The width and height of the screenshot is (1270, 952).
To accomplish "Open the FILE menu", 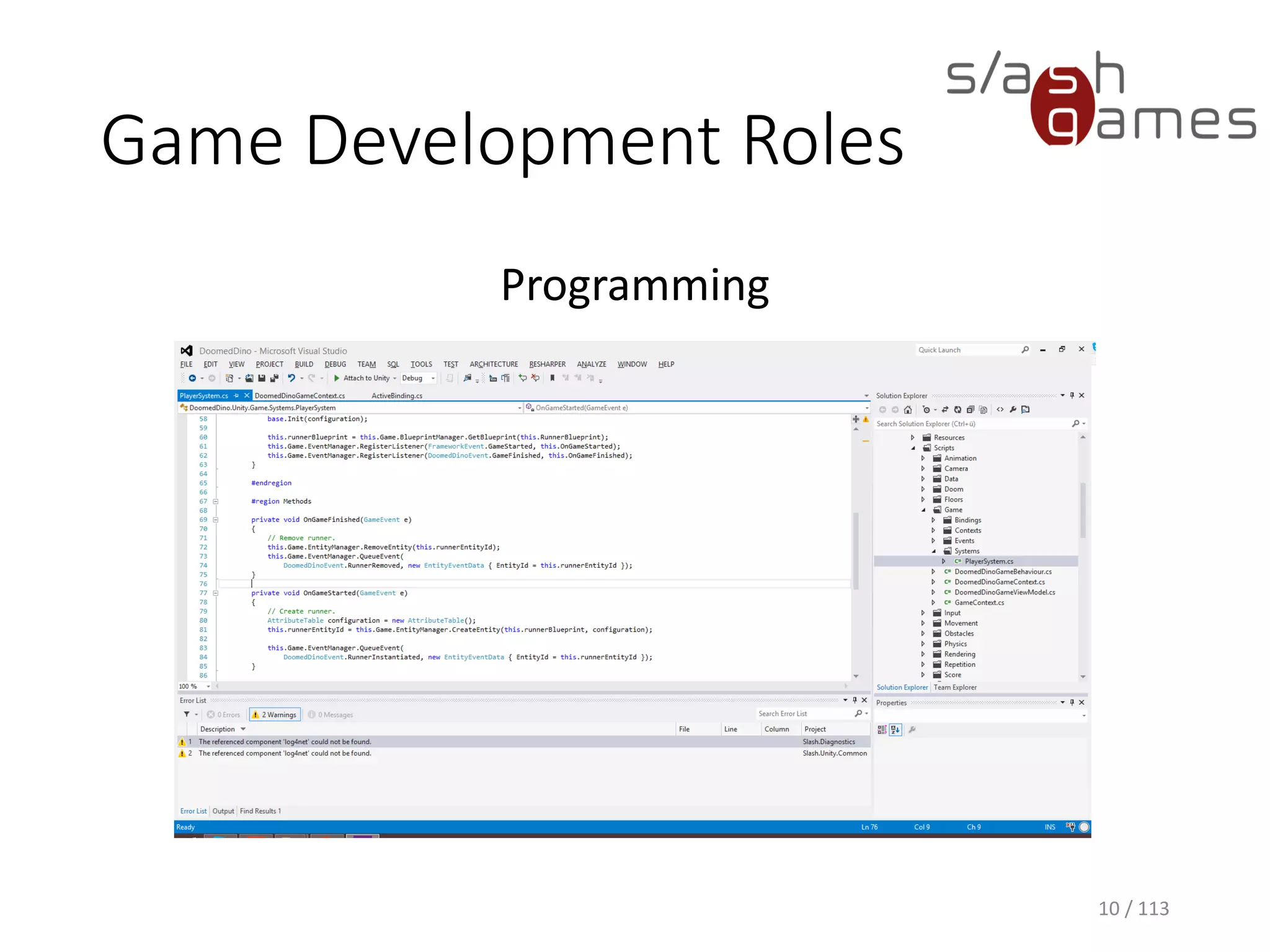I will (x=187, y=364).
